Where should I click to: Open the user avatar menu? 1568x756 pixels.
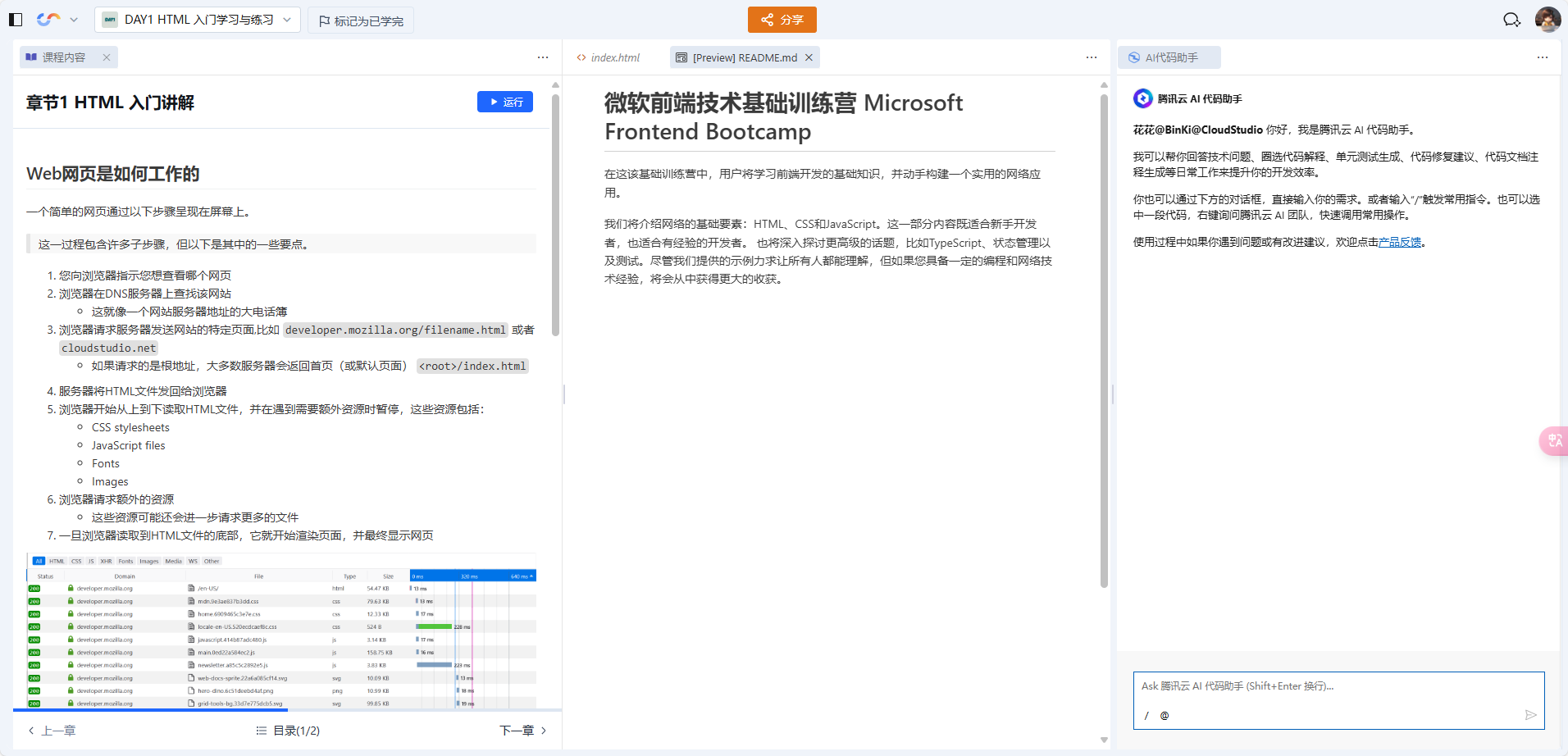[1547, 19]
